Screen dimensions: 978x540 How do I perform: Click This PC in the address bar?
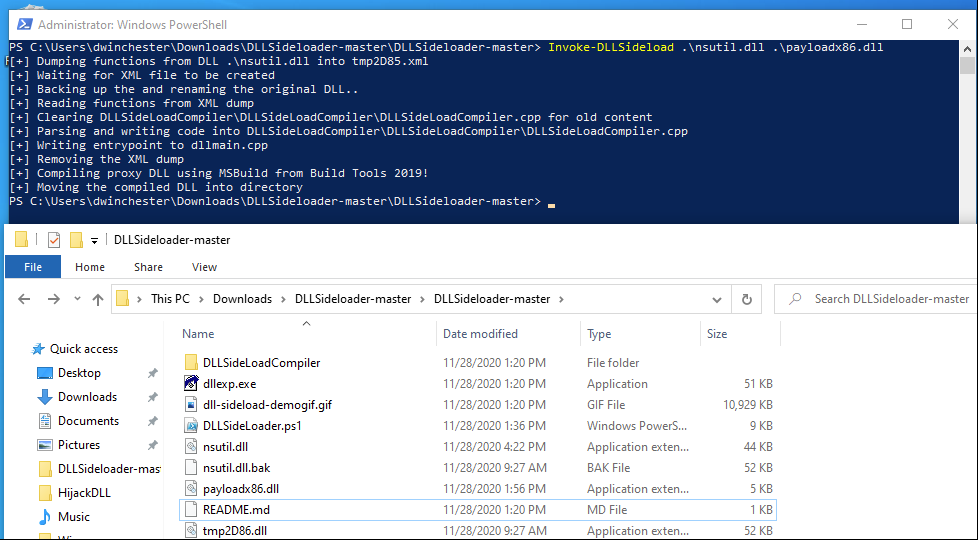pos(170,299)
